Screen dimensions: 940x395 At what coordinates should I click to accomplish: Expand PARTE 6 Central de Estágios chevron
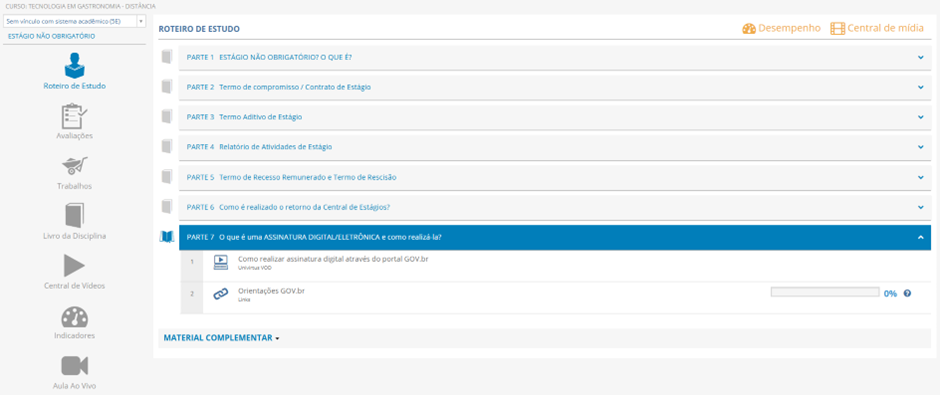920,207
